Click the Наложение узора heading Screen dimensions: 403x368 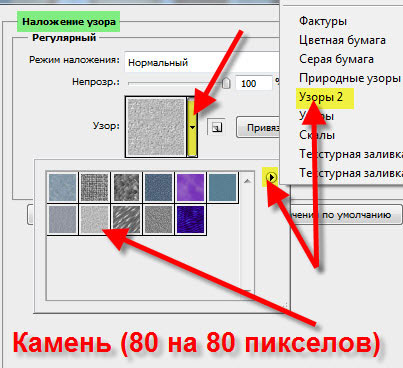point(69,22)
